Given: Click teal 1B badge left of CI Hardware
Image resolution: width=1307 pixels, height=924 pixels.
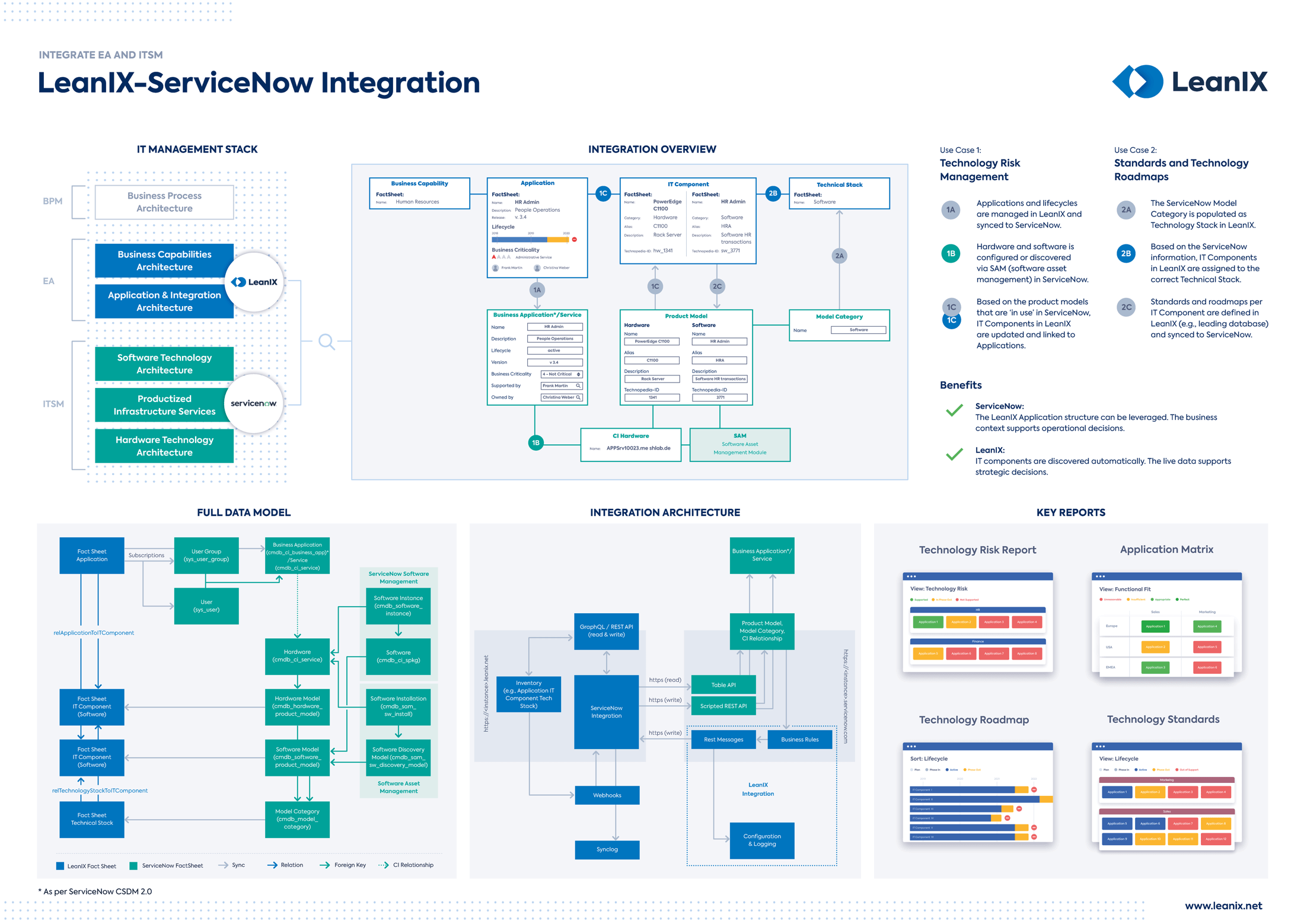Looking at the screenshot, I should [536, 442].
